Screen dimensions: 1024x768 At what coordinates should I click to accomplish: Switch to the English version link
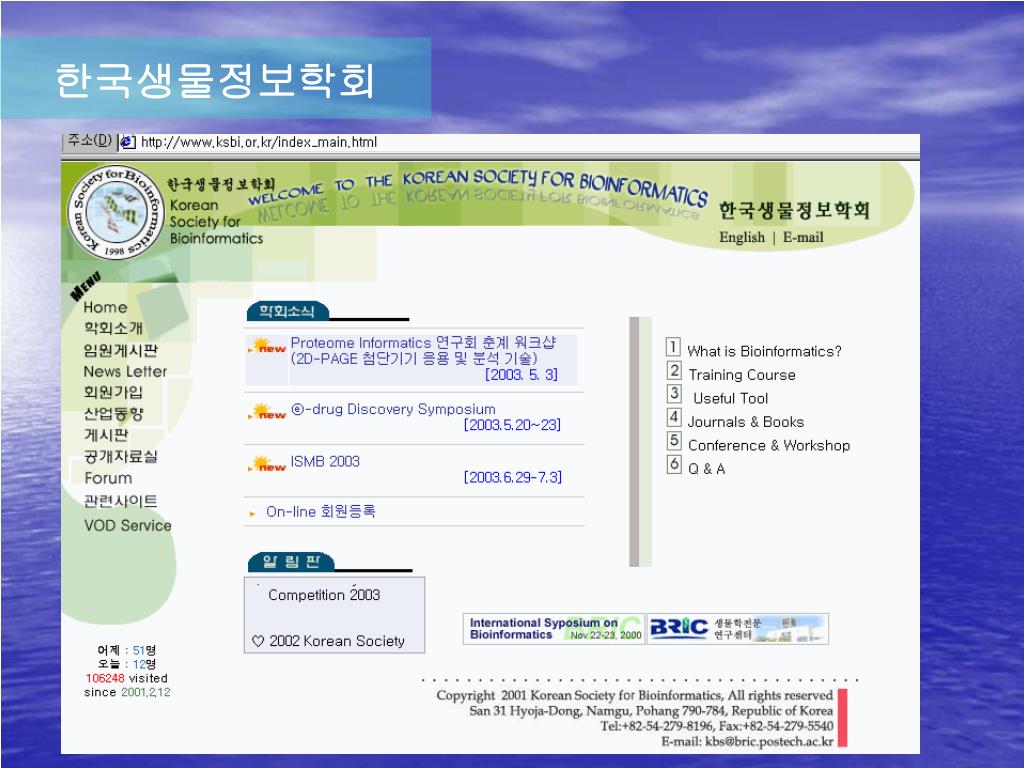pos(742,238)
